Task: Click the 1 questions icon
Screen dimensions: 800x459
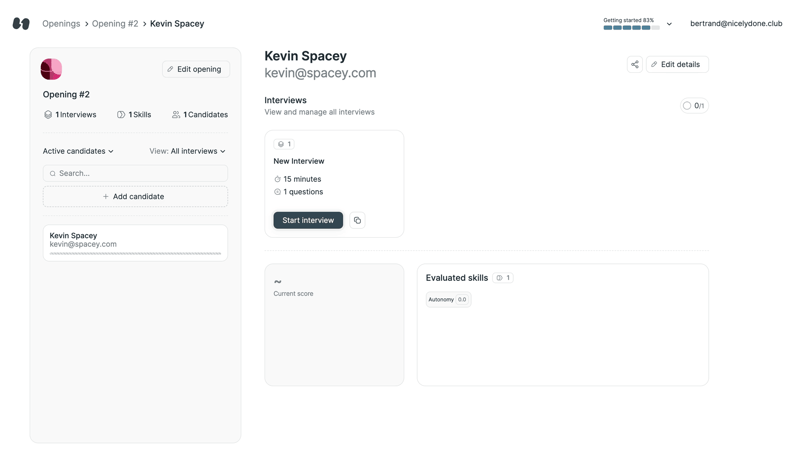Action: [278, 192]
